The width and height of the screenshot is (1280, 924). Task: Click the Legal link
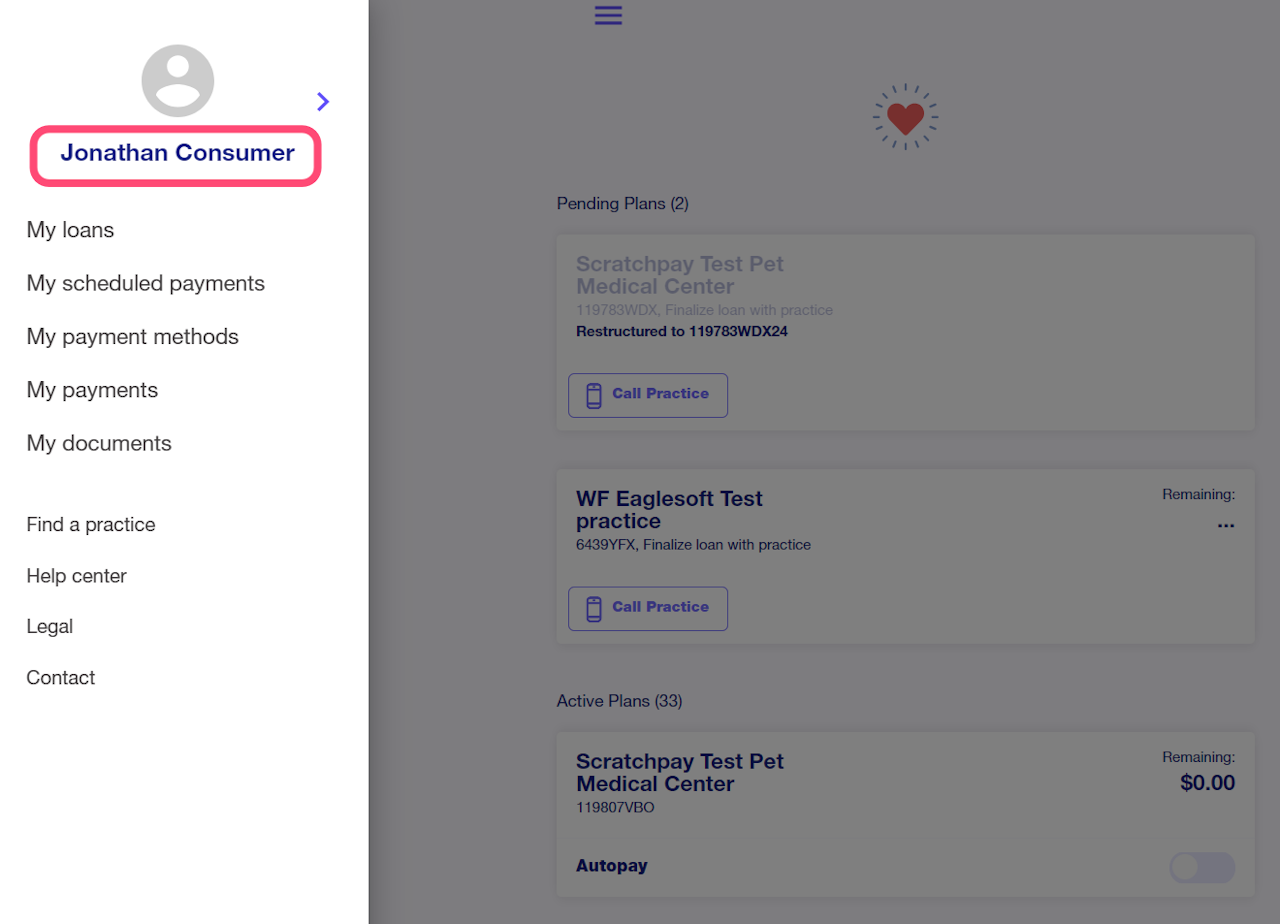click(x=50, y=627)
